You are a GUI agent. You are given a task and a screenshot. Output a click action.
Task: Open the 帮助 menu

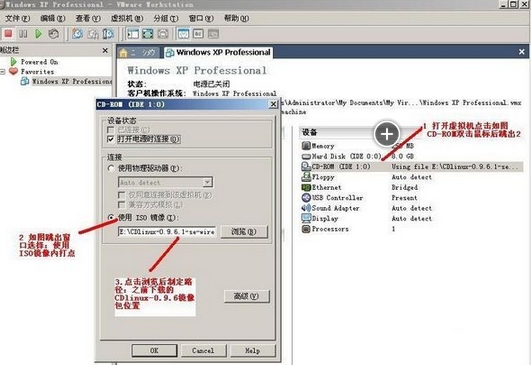pos(236,18)
